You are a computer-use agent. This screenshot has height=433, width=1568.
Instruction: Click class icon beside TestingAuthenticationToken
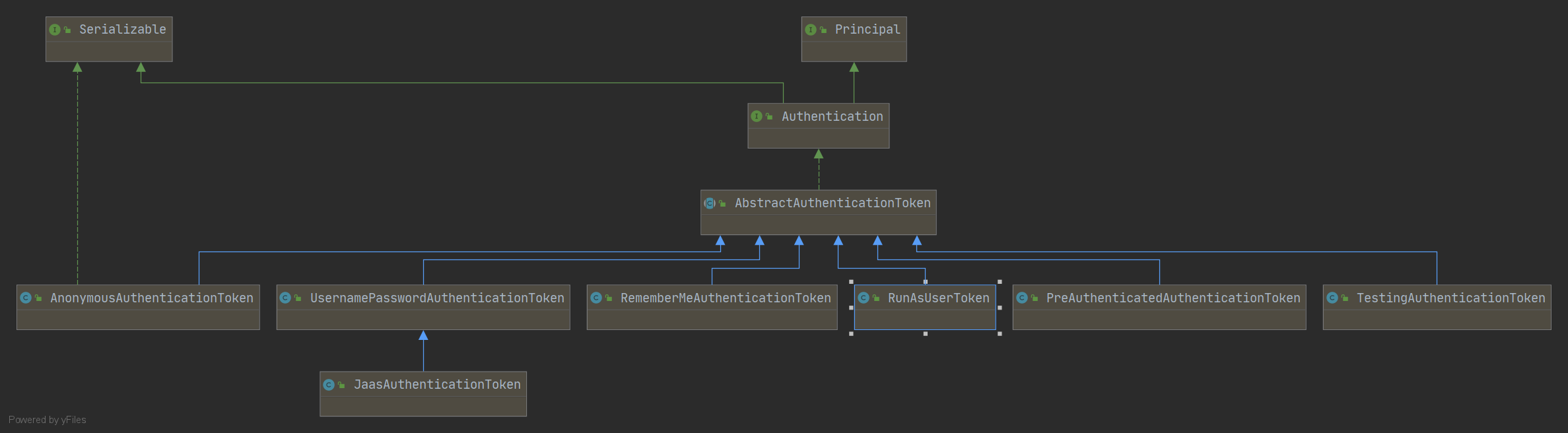click(1332, 298)
